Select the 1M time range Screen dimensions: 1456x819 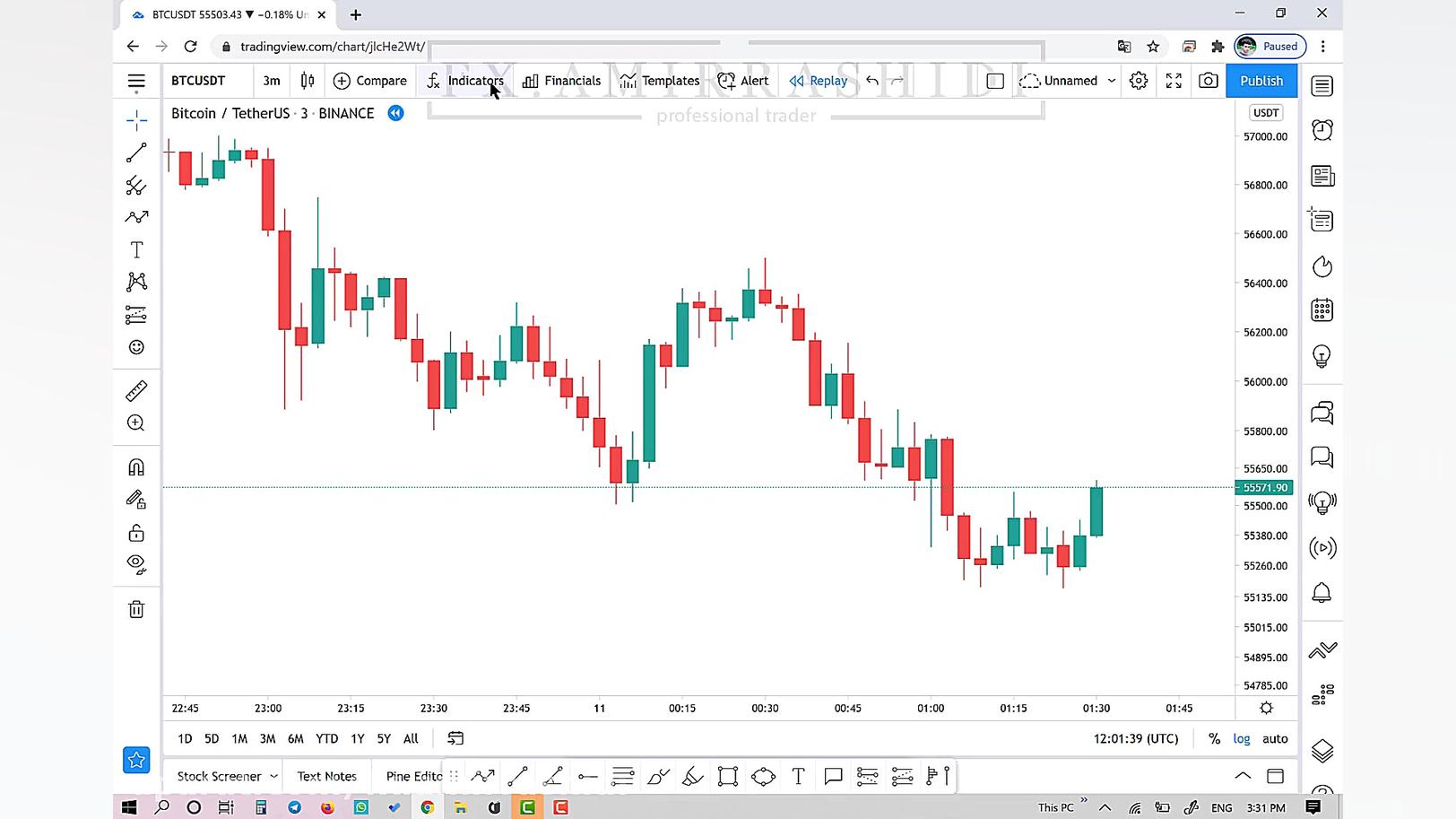[x=239, y=739]
